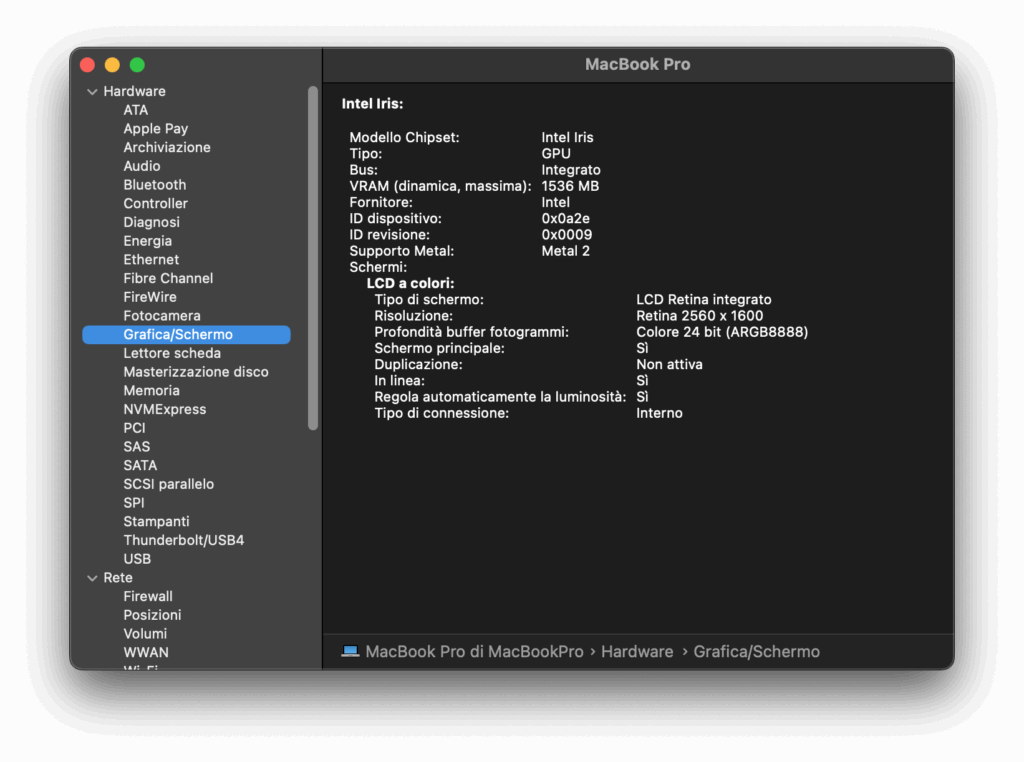This screenshot has height=762, width=1024.
Task: Select Apple Pay in the sidebar
Action: 155,128
